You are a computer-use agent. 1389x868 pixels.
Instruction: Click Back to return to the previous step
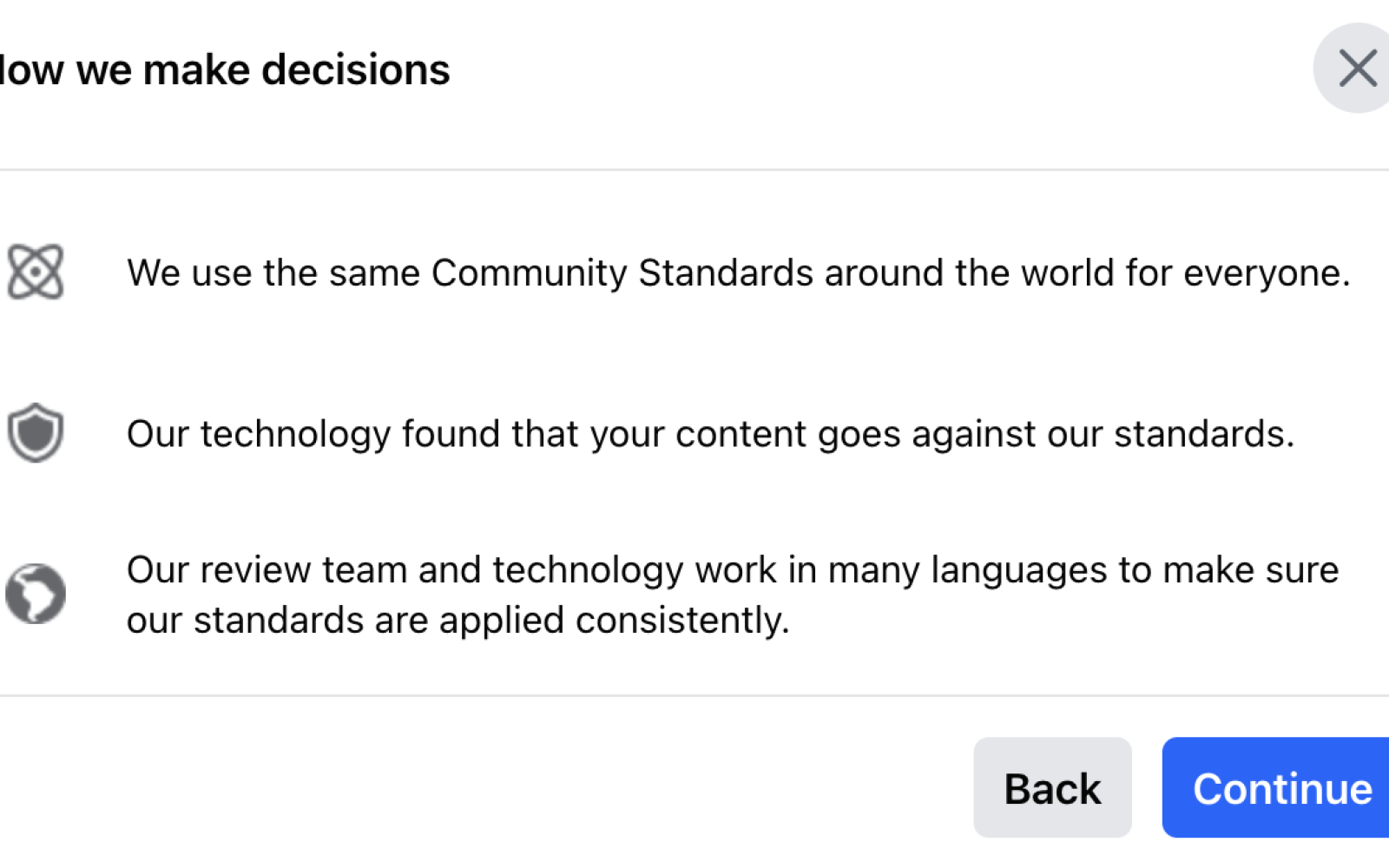1052,788
